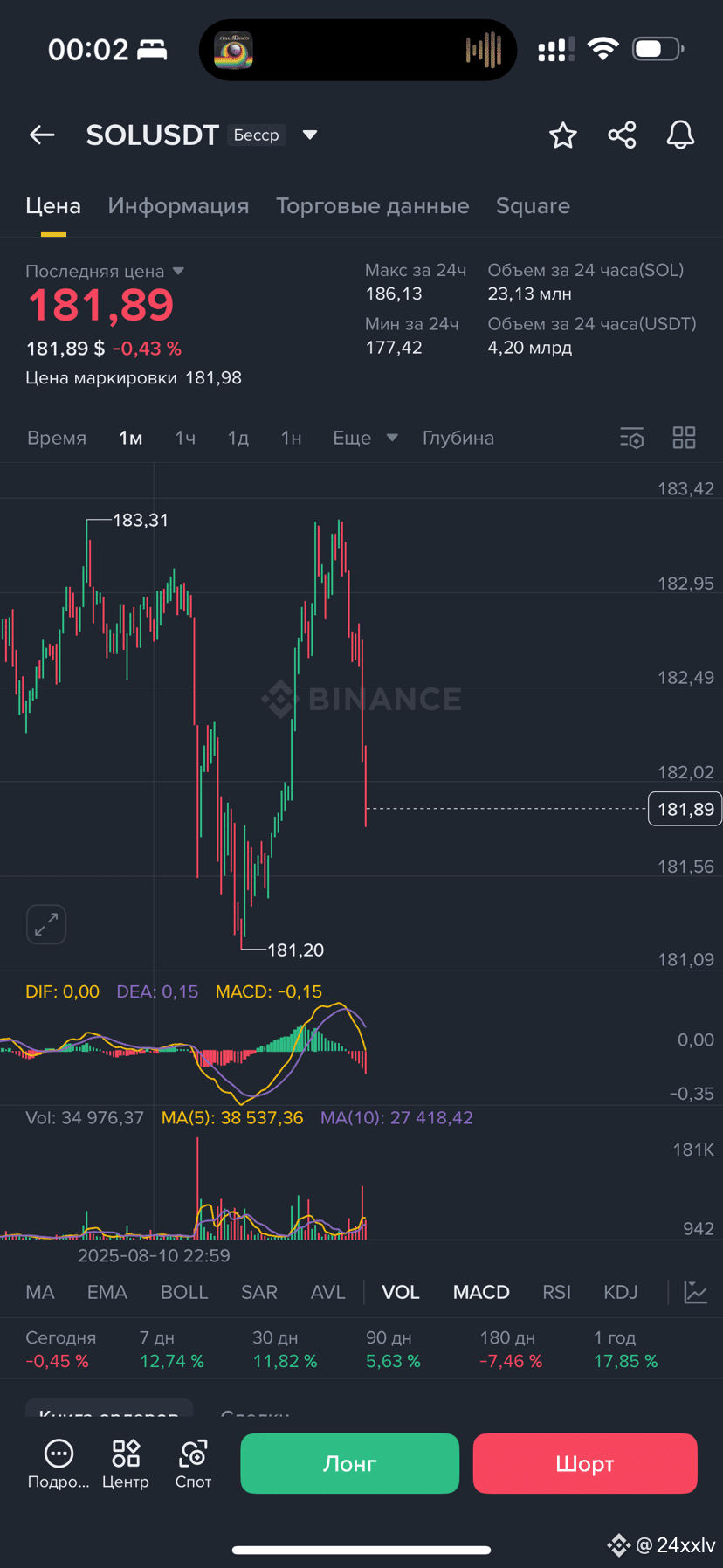This screenshot has height=1568, width=723.
Task: Tap the Сегодня -0,45 % performance
Action: 61,1350
